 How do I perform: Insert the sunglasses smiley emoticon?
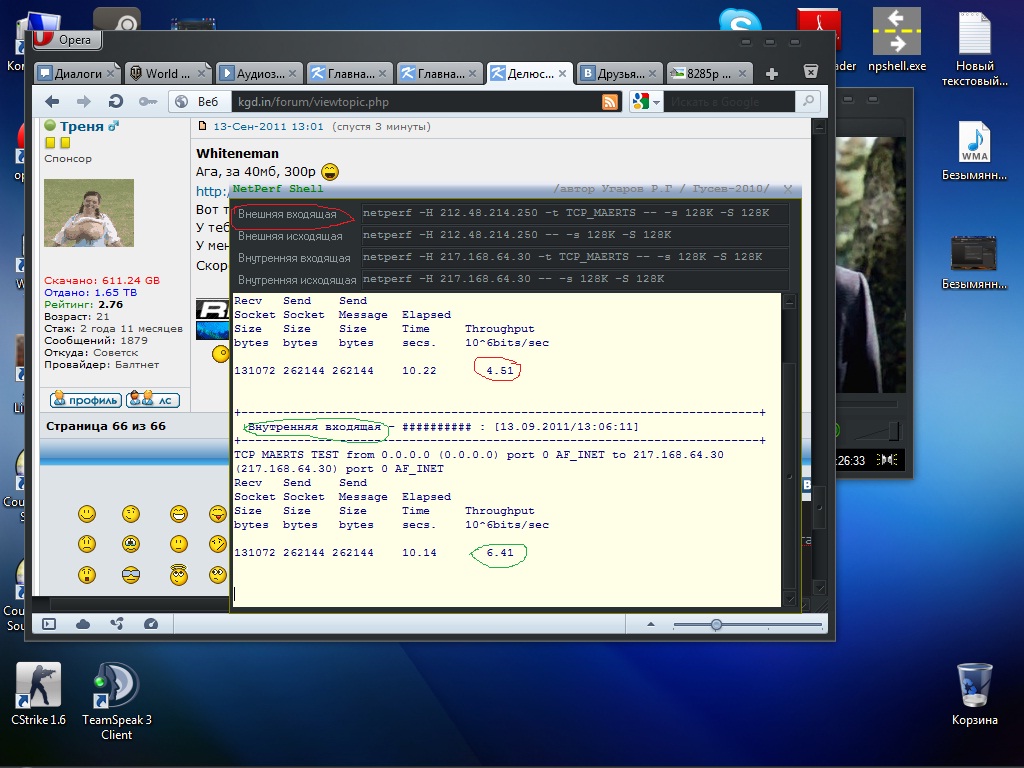131,574
